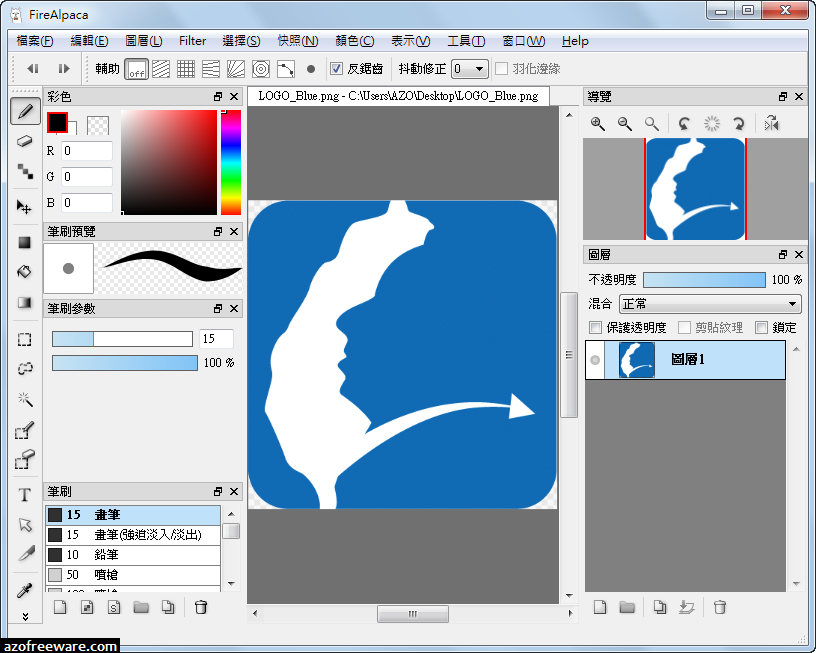Enable the 鎖定 lock checkbox

761,327
